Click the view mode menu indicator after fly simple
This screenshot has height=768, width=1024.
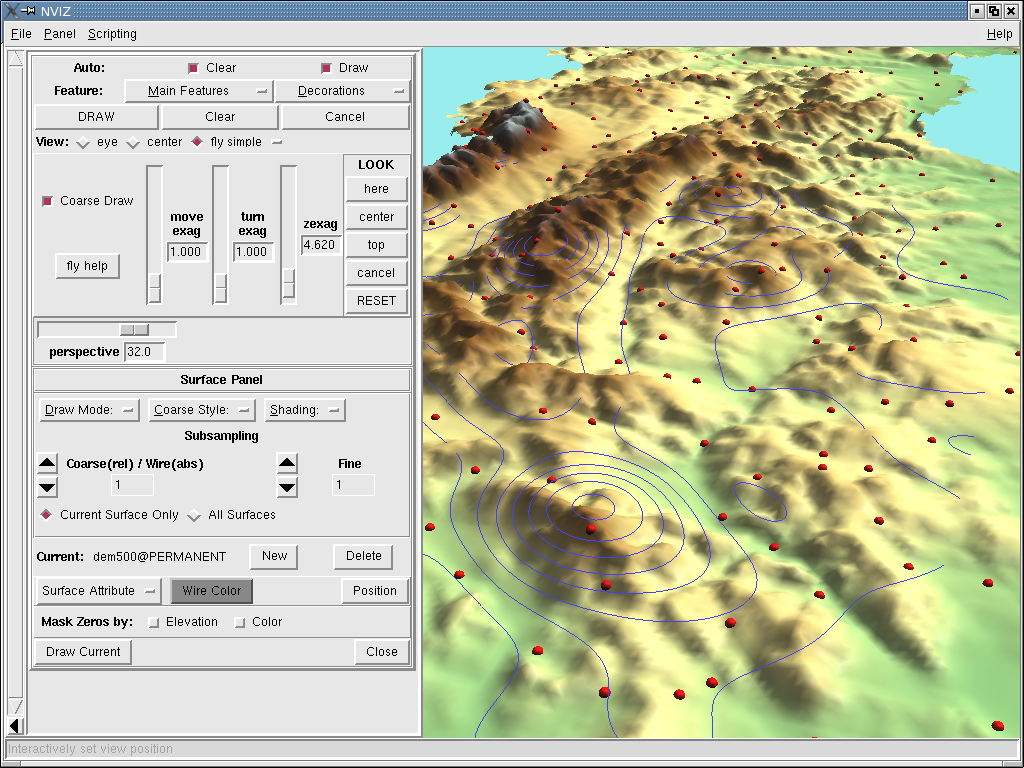(x=277, y=142)
